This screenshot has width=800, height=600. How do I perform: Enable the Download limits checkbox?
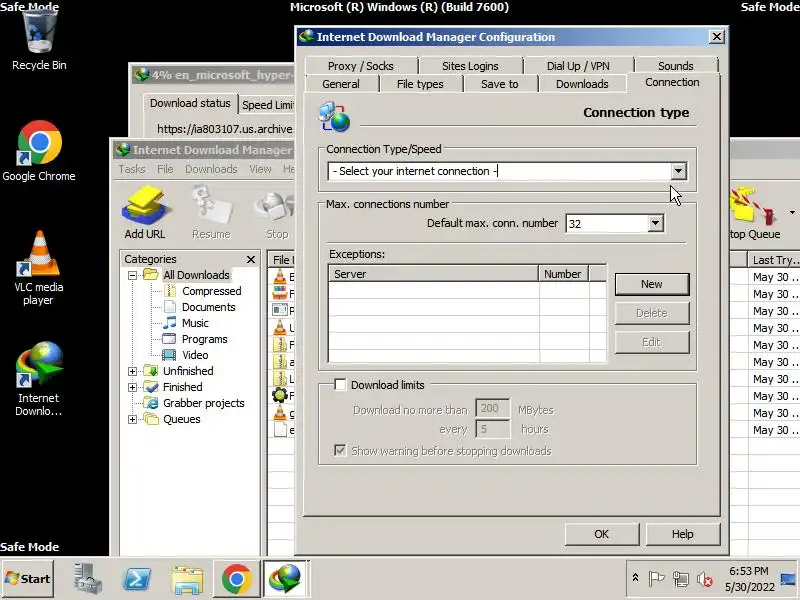pos(340,385)
